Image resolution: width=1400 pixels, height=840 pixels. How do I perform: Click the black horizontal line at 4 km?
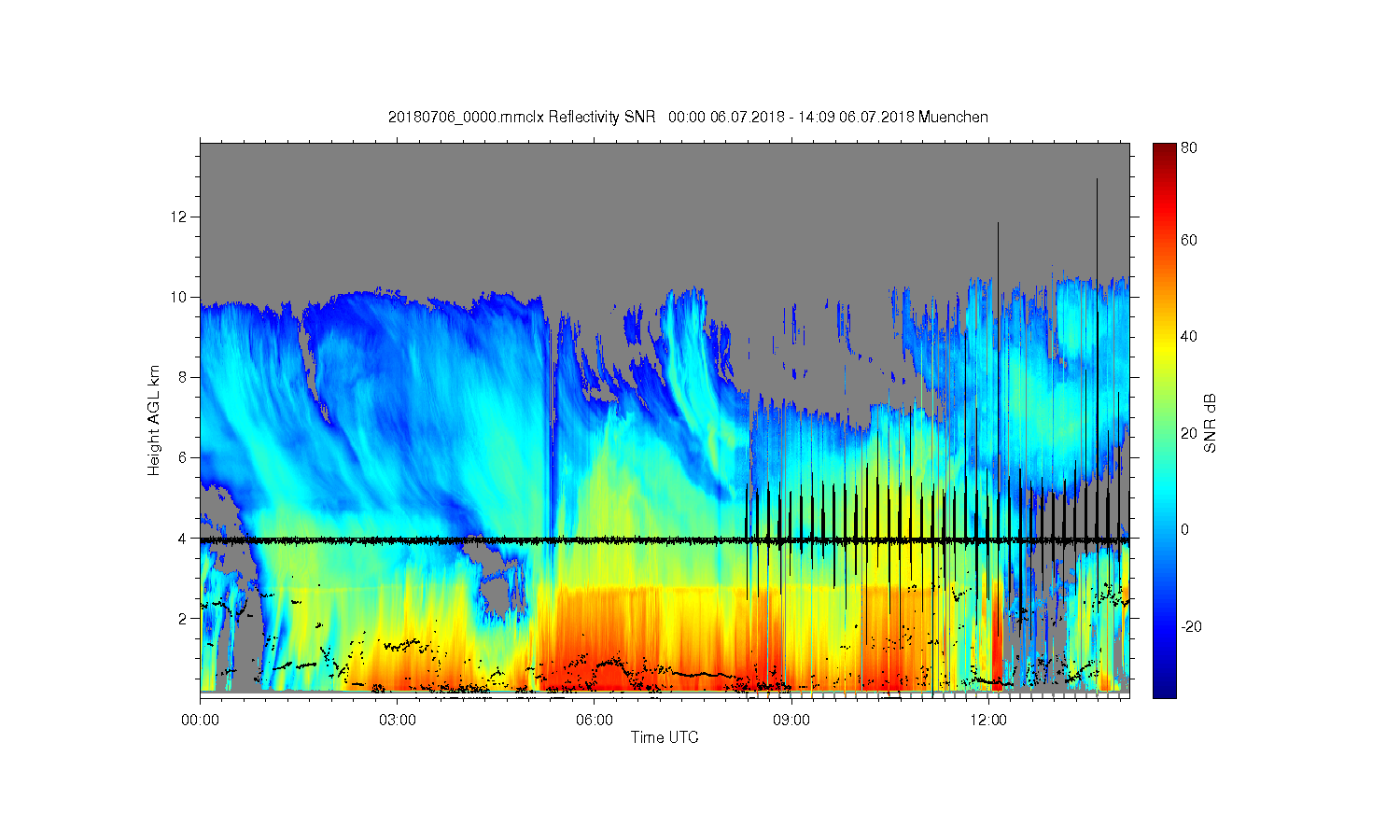point(665,539)
